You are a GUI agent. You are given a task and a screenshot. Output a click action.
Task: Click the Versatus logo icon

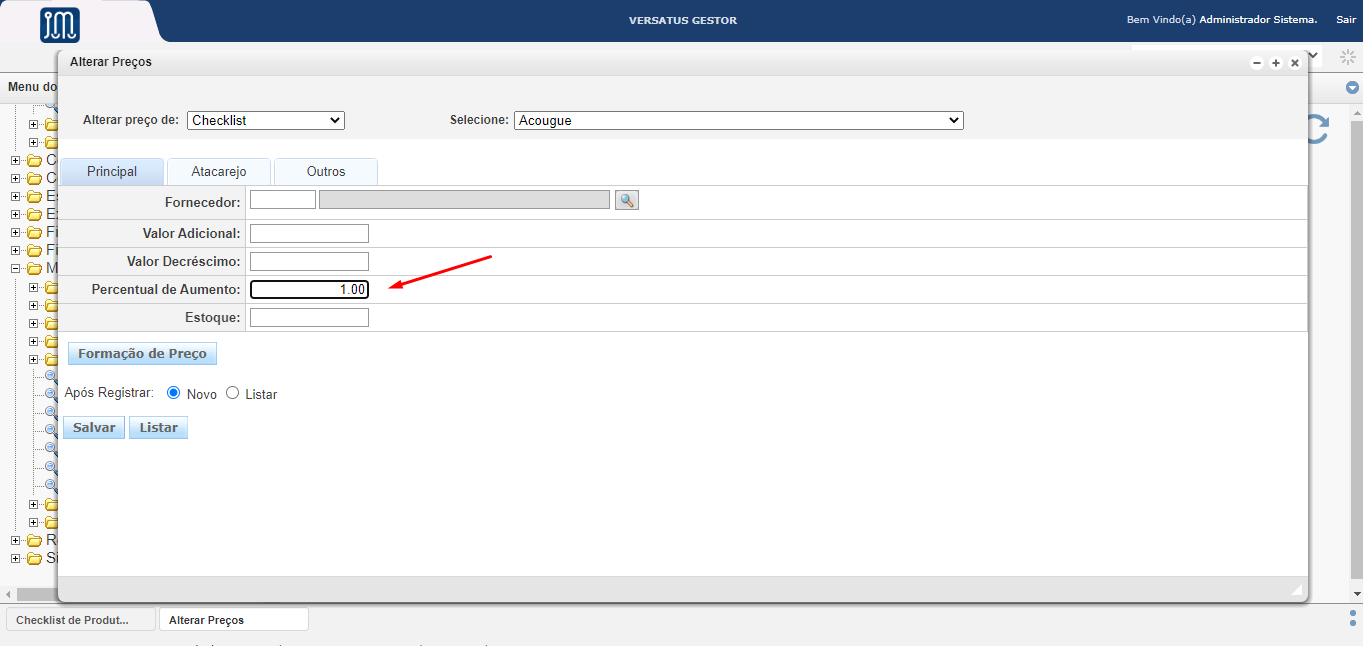coord(60,25)
